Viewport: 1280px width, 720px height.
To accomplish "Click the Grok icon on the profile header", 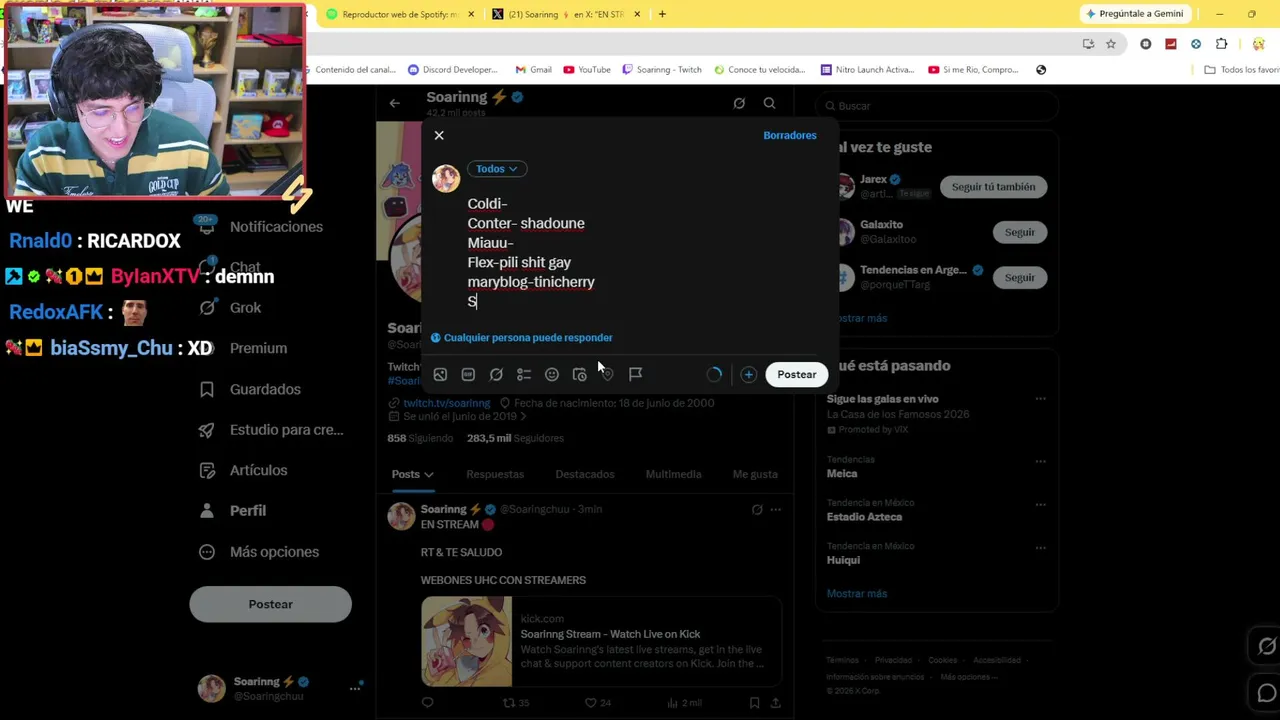I will (x=739, y=103).
